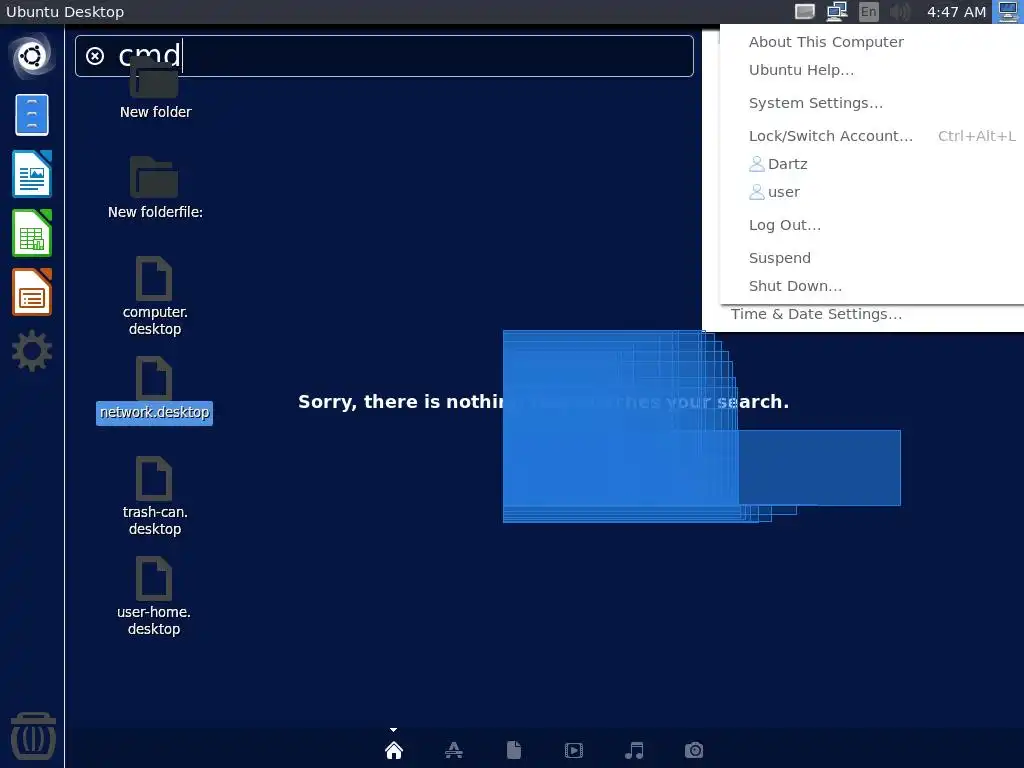This screenshot has height=768, width=1024.
Task: Click the 4:47 AM clock indicator
Action: (956, 12)
